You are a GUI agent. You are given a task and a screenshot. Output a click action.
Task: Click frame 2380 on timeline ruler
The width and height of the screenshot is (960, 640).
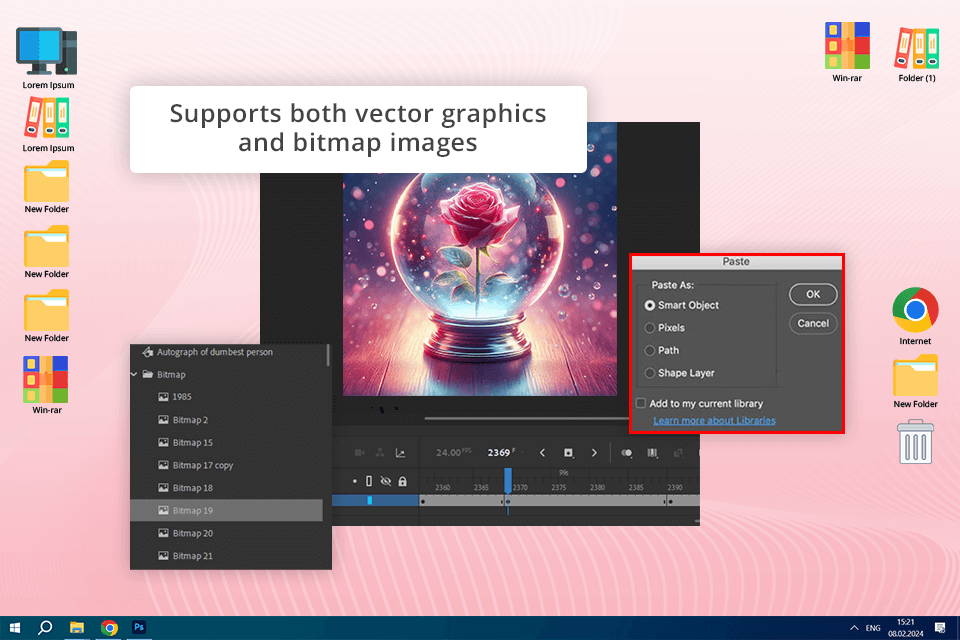597,488
